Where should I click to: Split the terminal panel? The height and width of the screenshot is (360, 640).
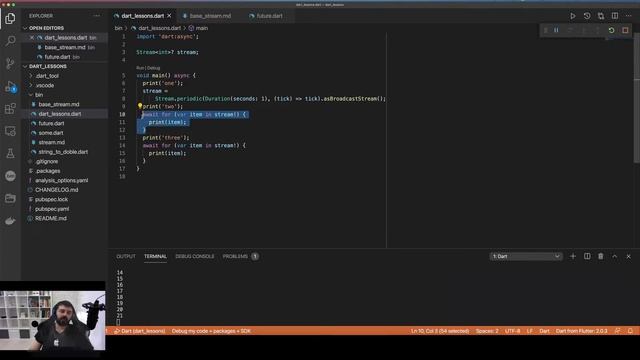point(587,256)
